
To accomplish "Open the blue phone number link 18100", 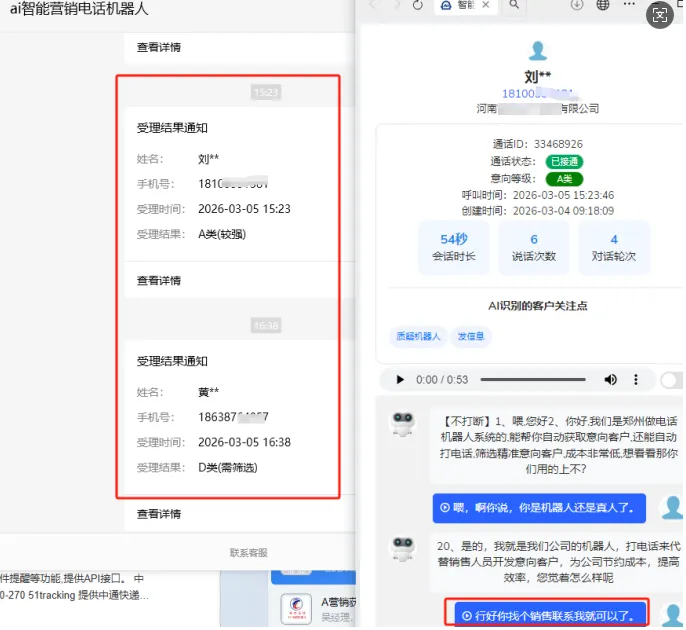I will pos(538,94).
